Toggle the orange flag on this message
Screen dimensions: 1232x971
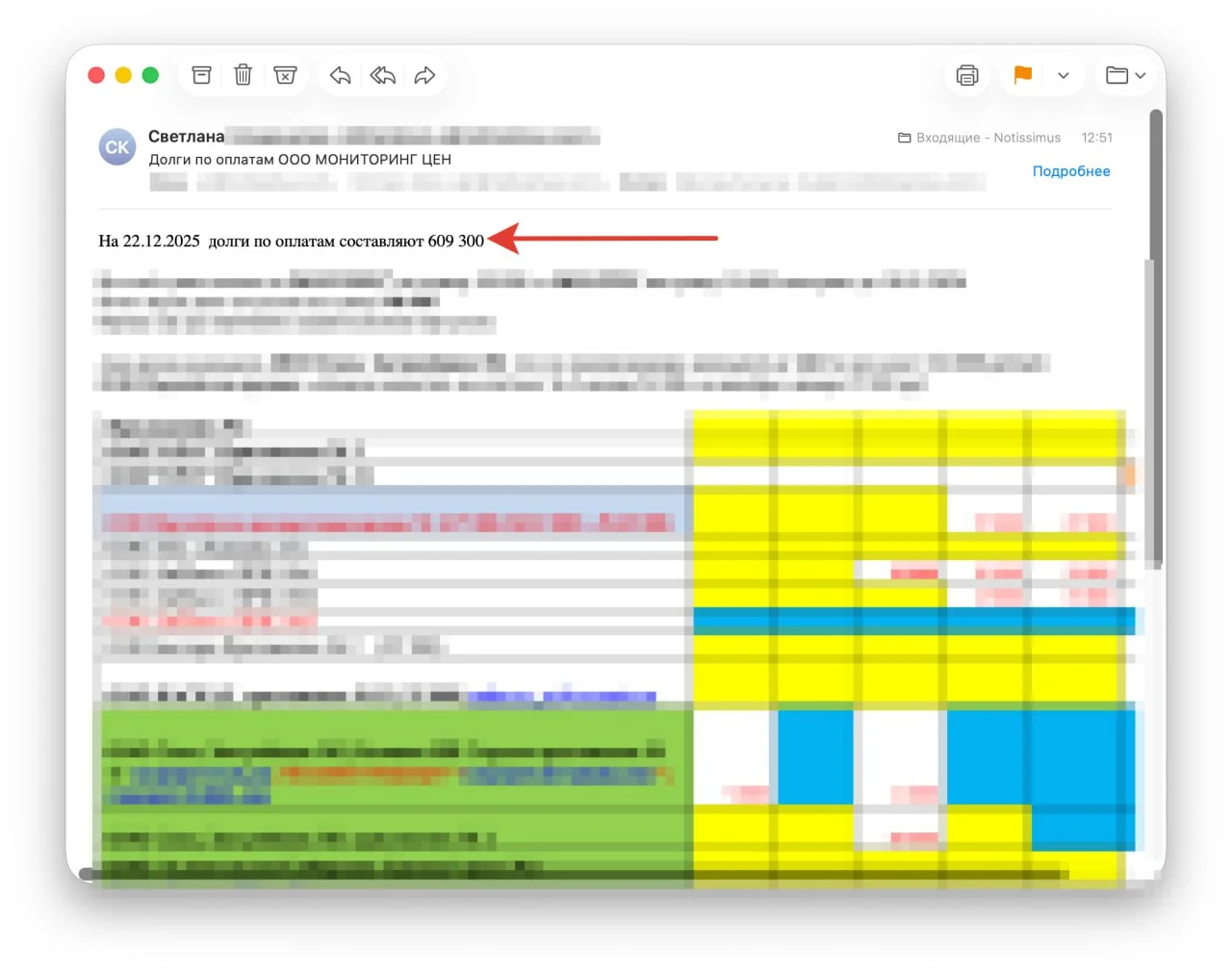coord(1023,75)
